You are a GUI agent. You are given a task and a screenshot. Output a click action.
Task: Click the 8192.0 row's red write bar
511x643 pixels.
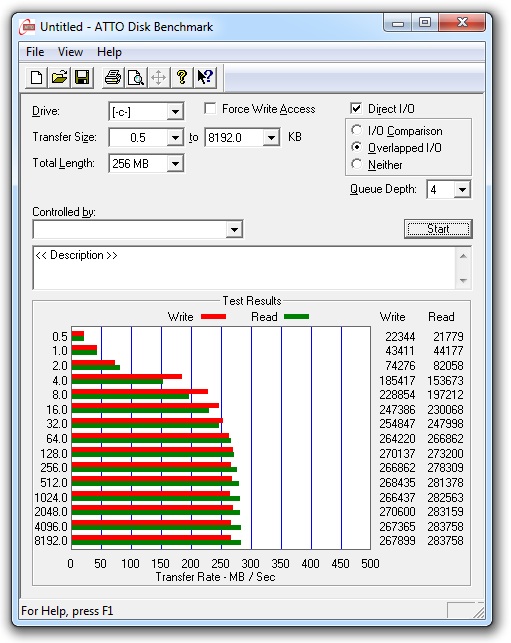[x=151, y=538]
